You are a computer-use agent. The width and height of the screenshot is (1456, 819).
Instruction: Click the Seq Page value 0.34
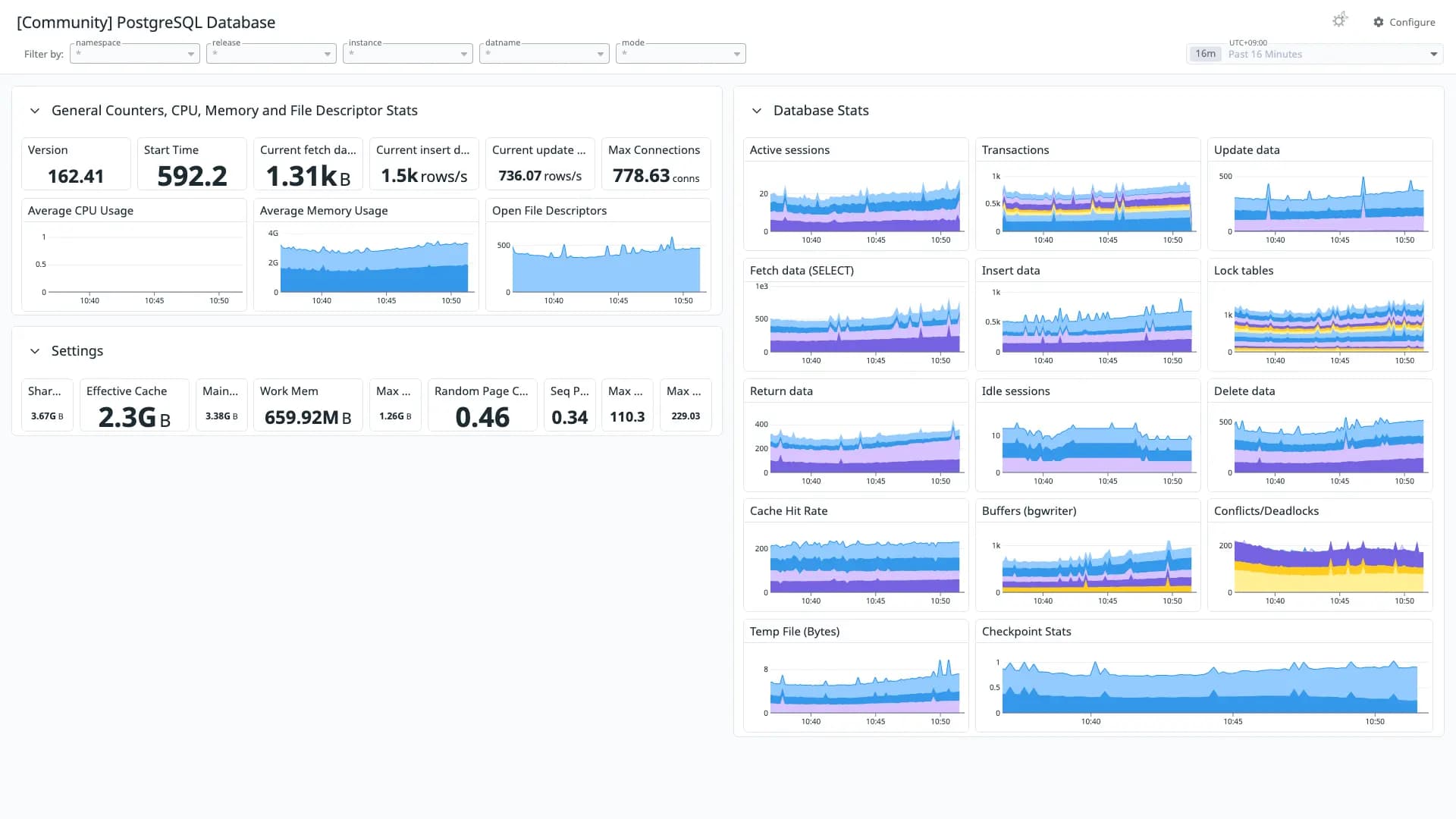tap(570, 417)
